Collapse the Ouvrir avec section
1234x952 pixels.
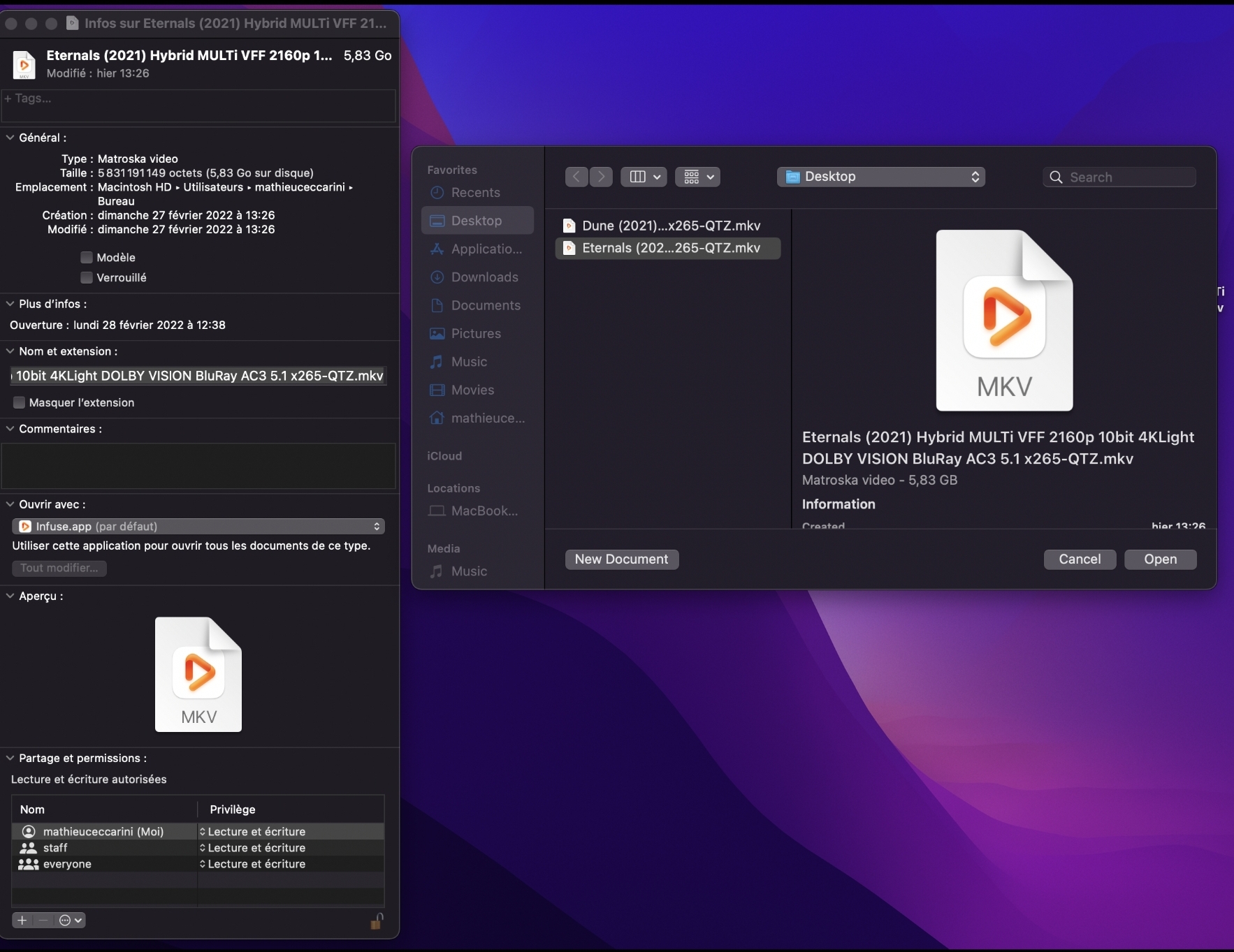10,504
